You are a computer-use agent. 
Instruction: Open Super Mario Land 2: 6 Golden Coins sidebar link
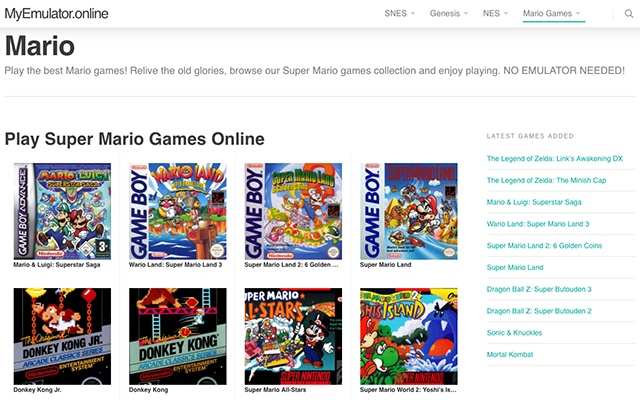(544, 245)
